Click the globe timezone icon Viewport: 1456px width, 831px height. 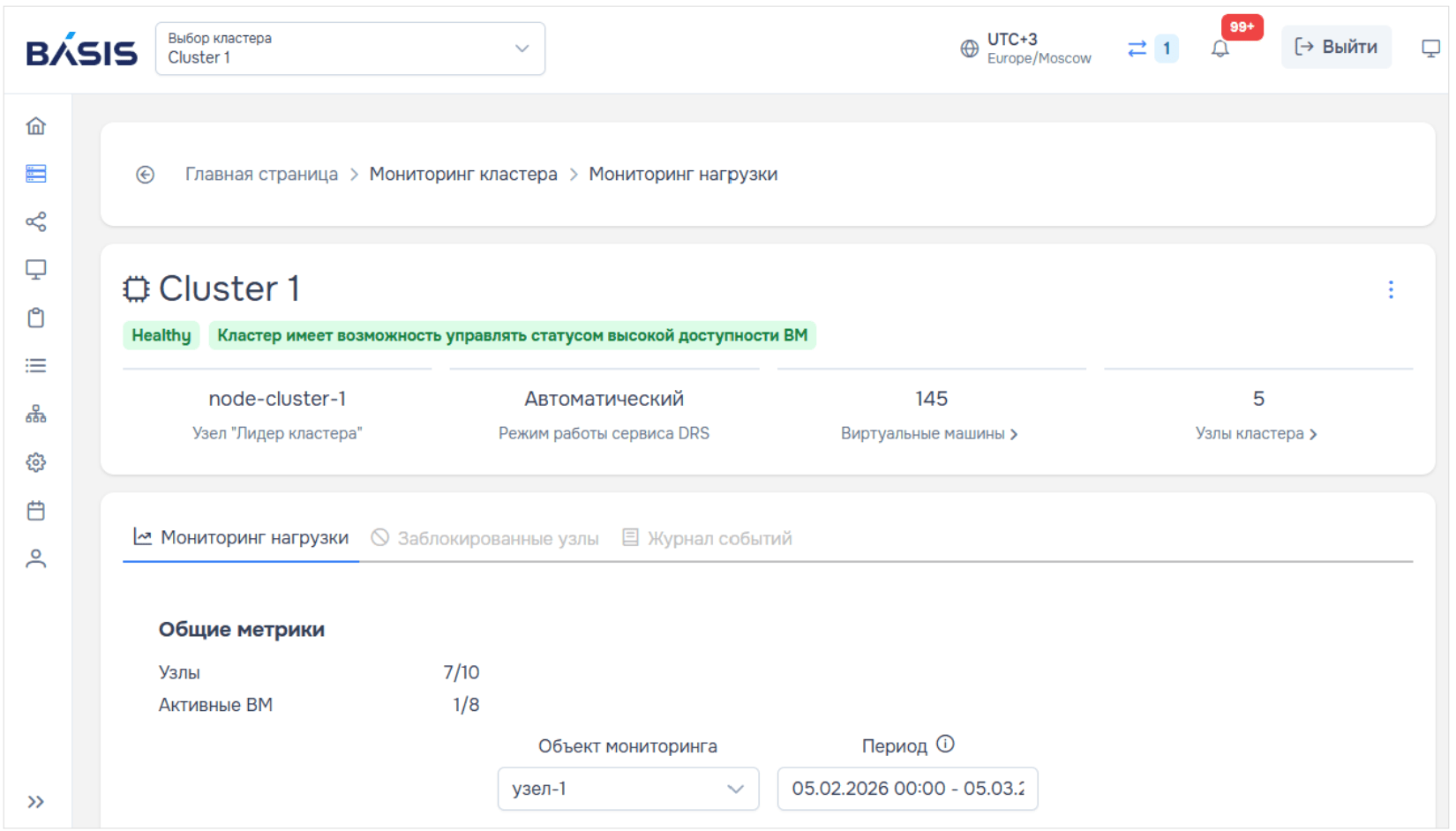coord(969,49)
